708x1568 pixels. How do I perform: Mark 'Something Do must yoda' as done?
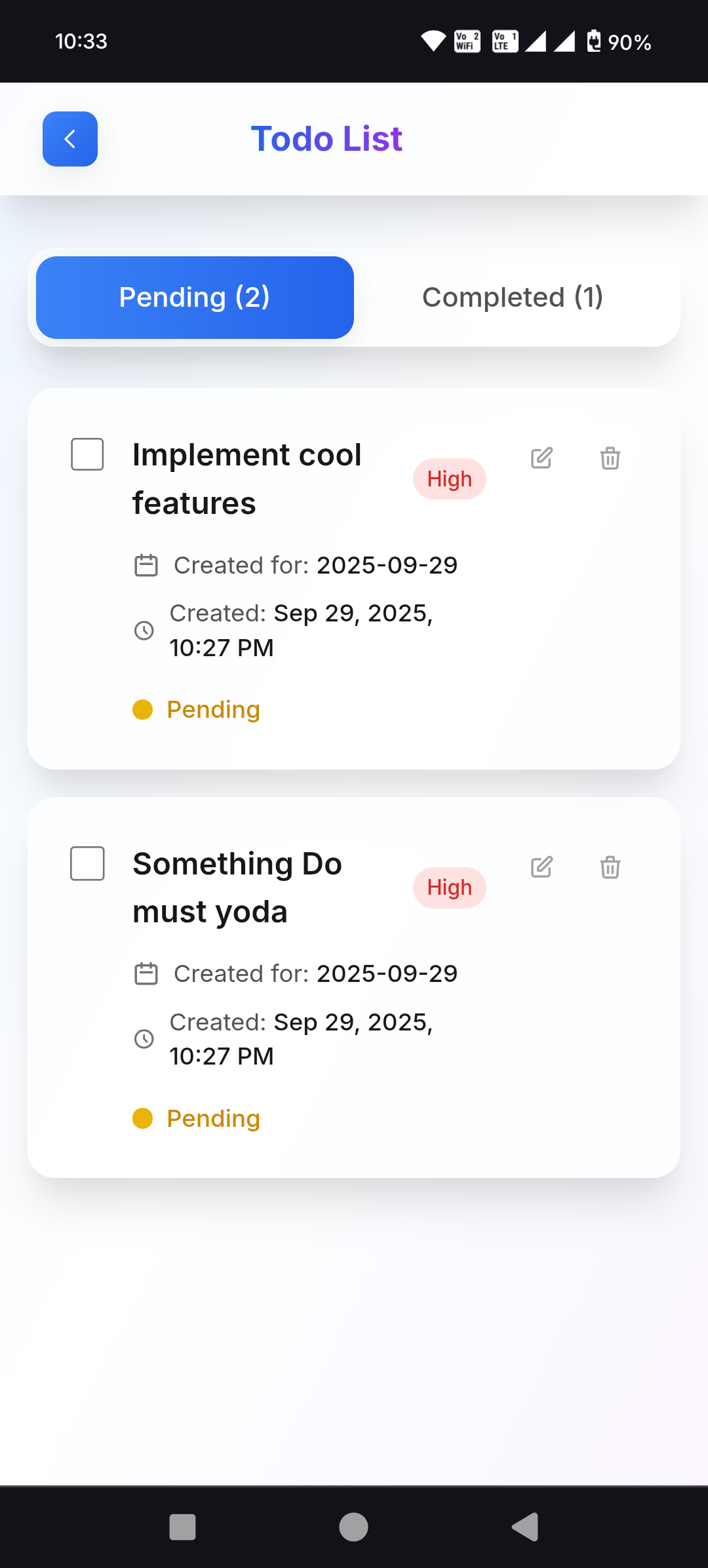click(x=87, y=863)
